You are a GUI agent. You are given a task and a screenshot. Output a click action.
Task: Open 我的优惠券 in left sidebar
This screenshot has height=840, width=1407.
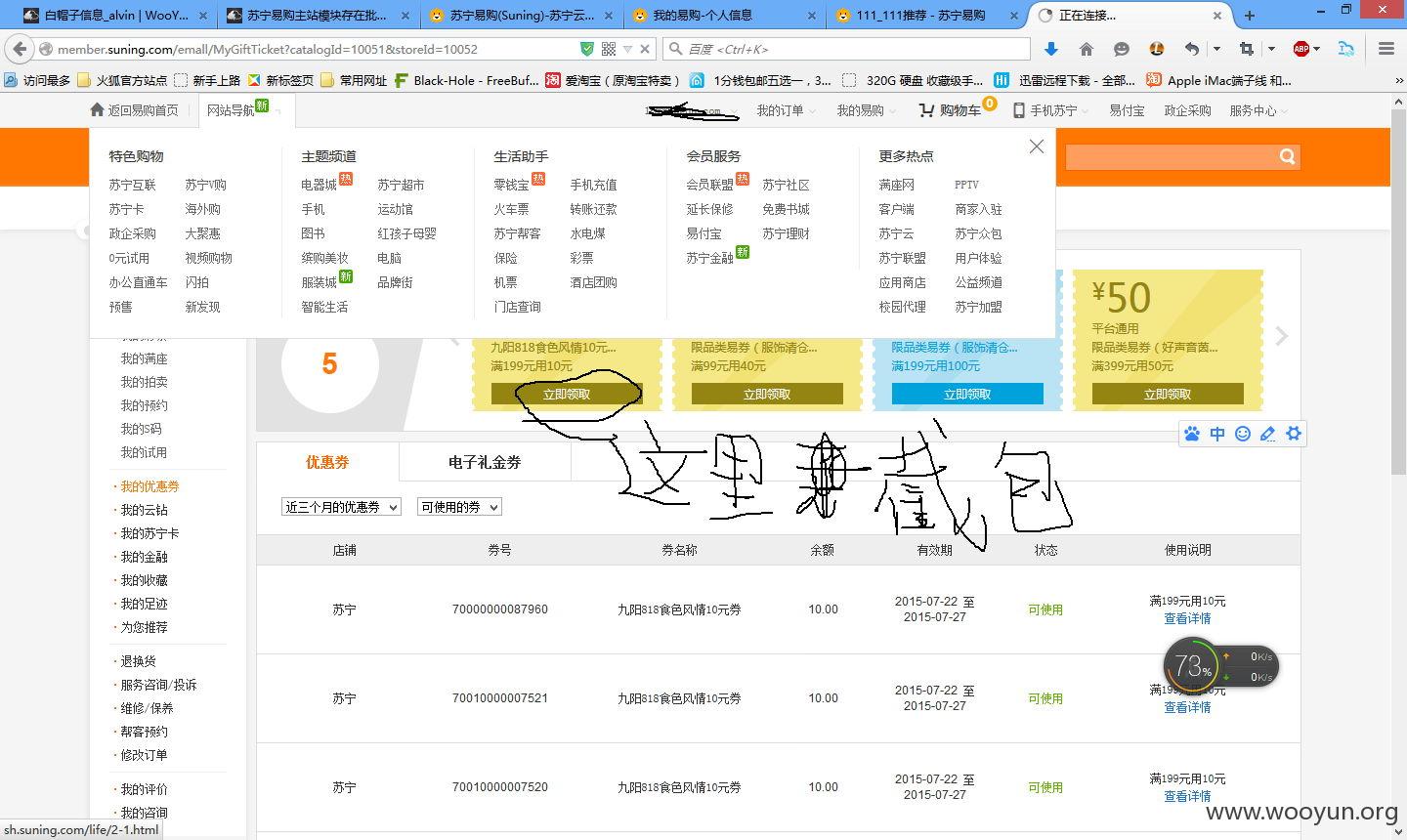[x=149, y=486]
